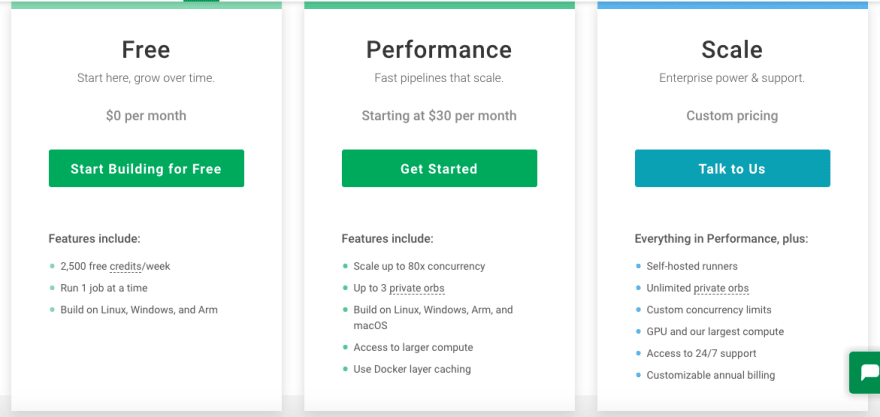Click Access to 24/7 support item

[702, 353]
